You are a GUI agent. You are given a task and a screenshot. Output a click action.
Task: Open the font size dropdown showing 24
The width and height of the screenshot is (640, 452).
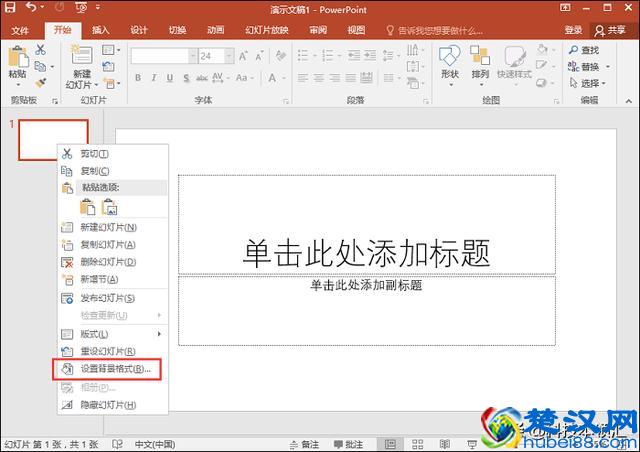coord(229,56)
